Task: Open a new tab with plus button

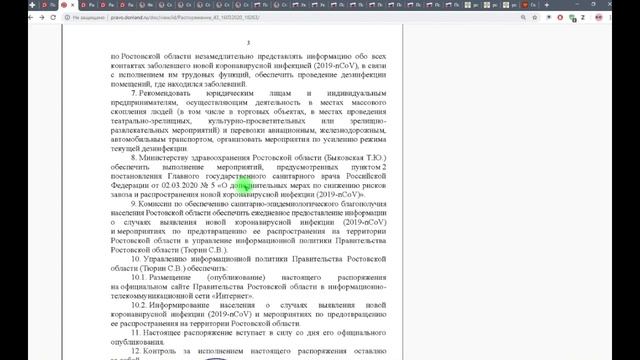Action: (547, 5)
